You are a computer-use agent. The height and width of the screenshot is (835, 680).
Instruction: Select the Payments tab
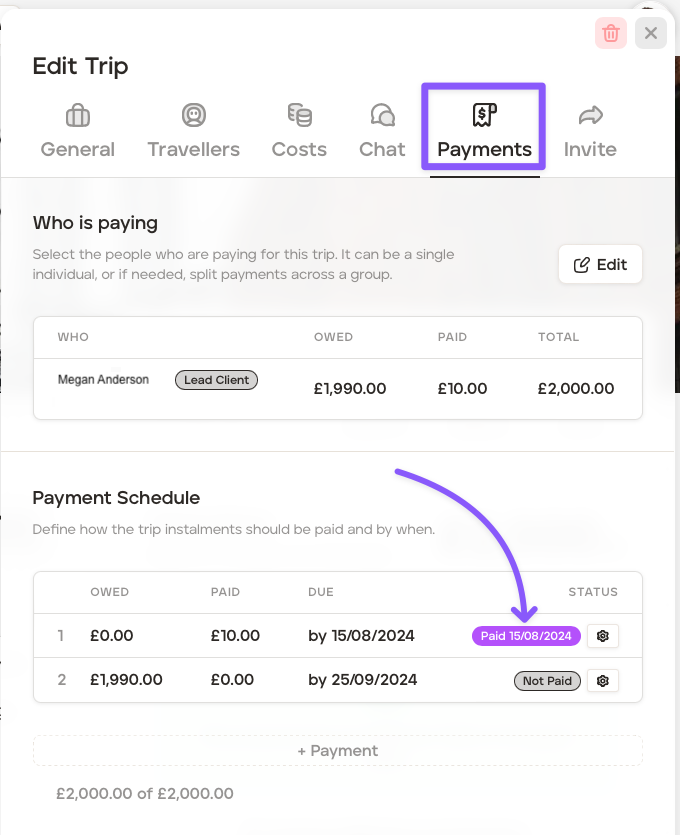[x=484, y=149]
